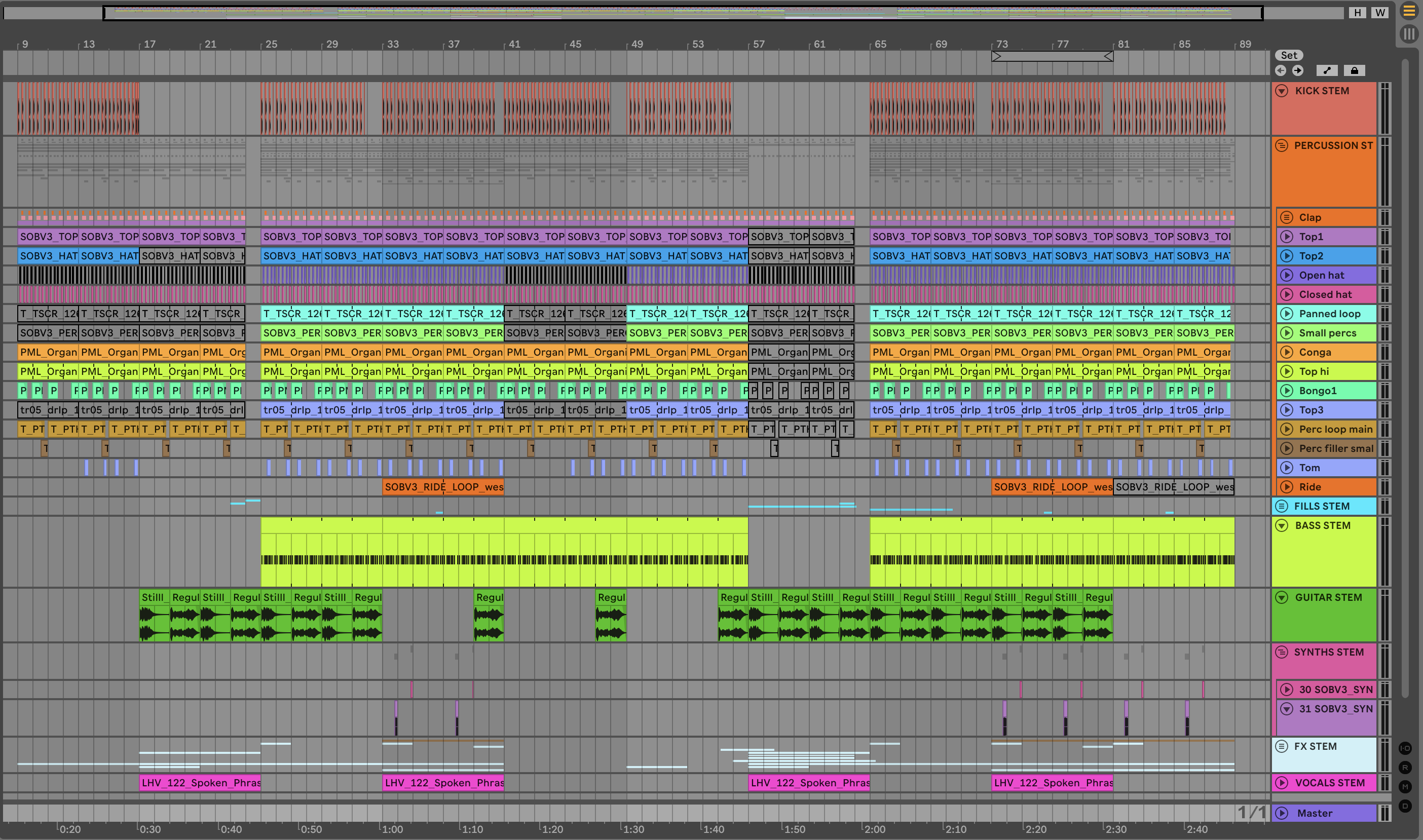Screen dimensions: 1423x840
Task: Collapse the KICK STEM track
Action: click(x=1282, y=91)
